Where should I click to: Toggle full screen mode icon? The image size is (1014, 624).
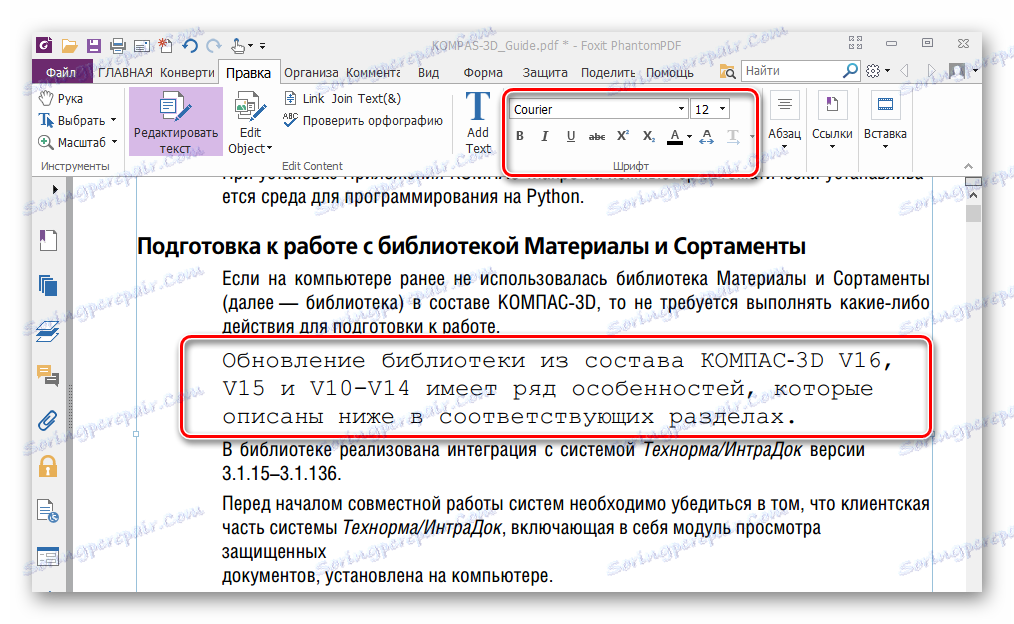[856, 43]
